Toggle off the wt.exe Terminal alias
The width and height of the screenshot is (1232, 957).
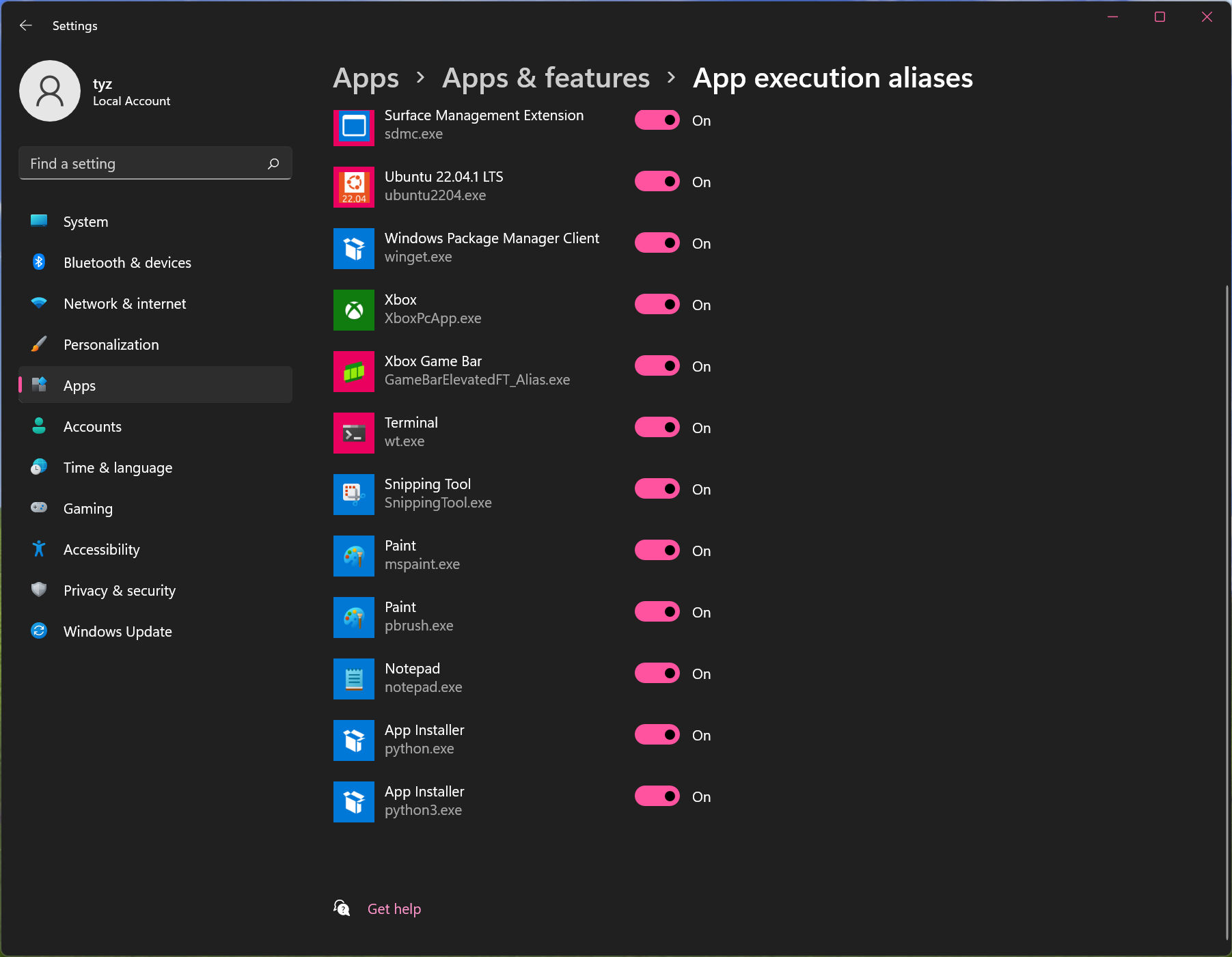pos(657,427)
